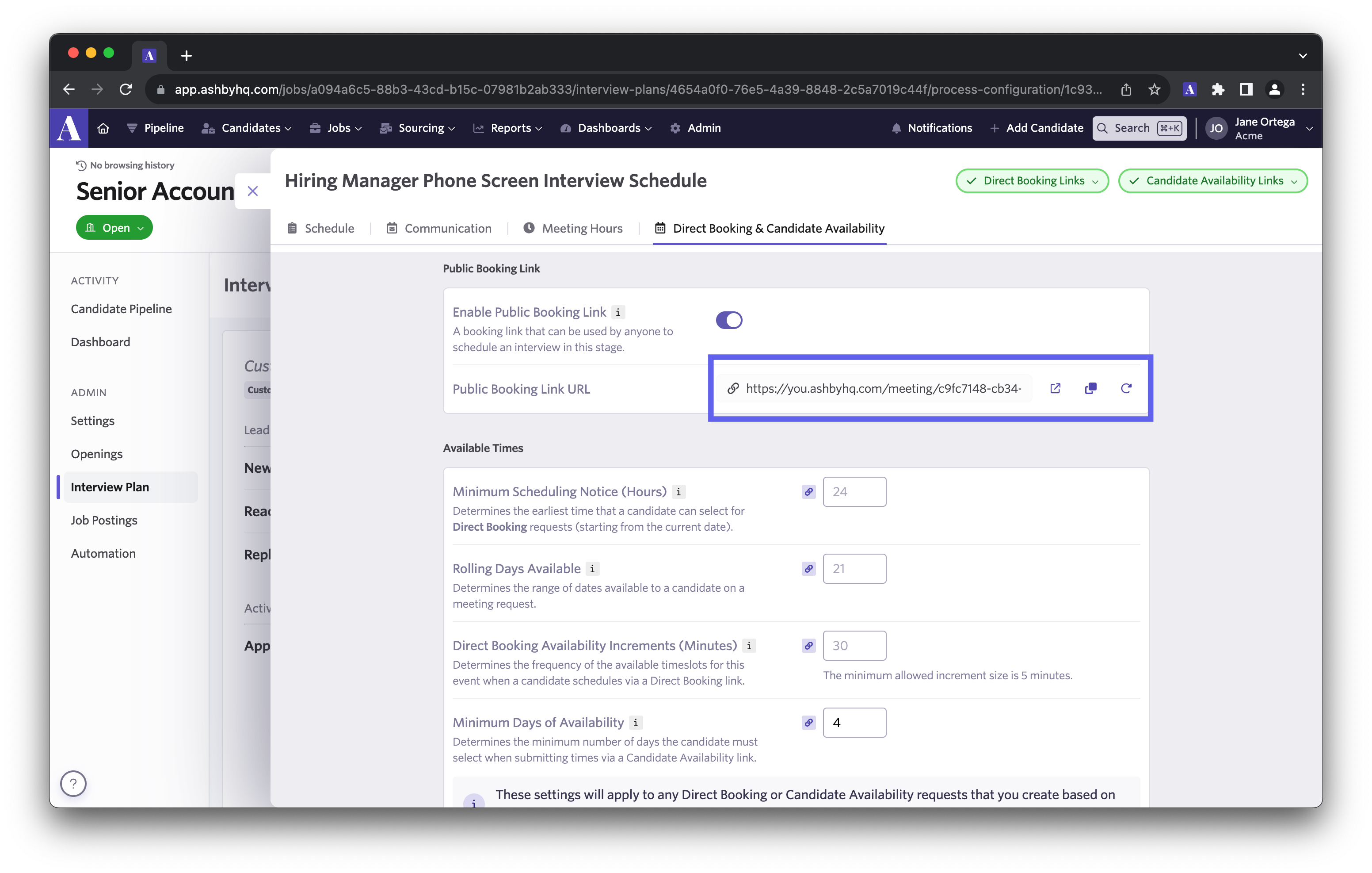Click the home icon in navigation bar
This screenshot has width=1372, height=873.
103,128
